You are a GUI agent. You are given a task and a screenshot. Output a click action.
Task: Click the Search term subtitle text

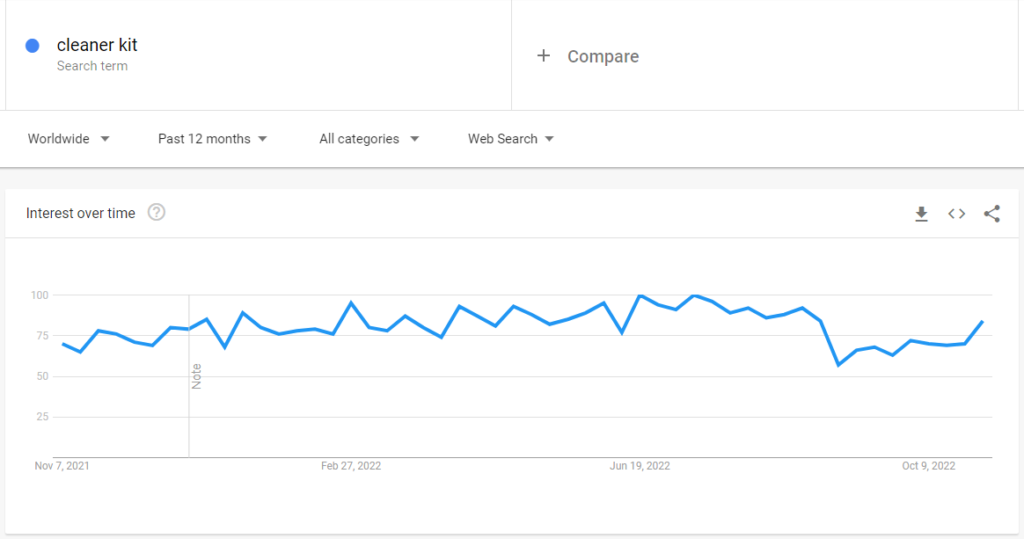pos(92,66)
